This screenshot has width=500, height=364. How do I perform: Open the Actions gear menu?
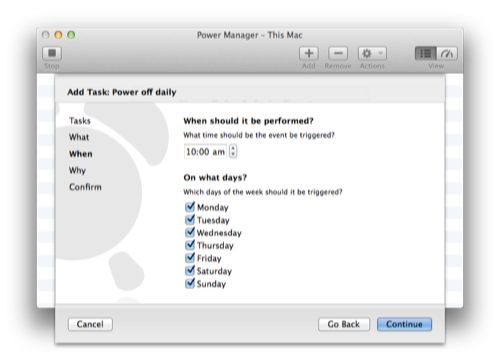tap(372, 53)
